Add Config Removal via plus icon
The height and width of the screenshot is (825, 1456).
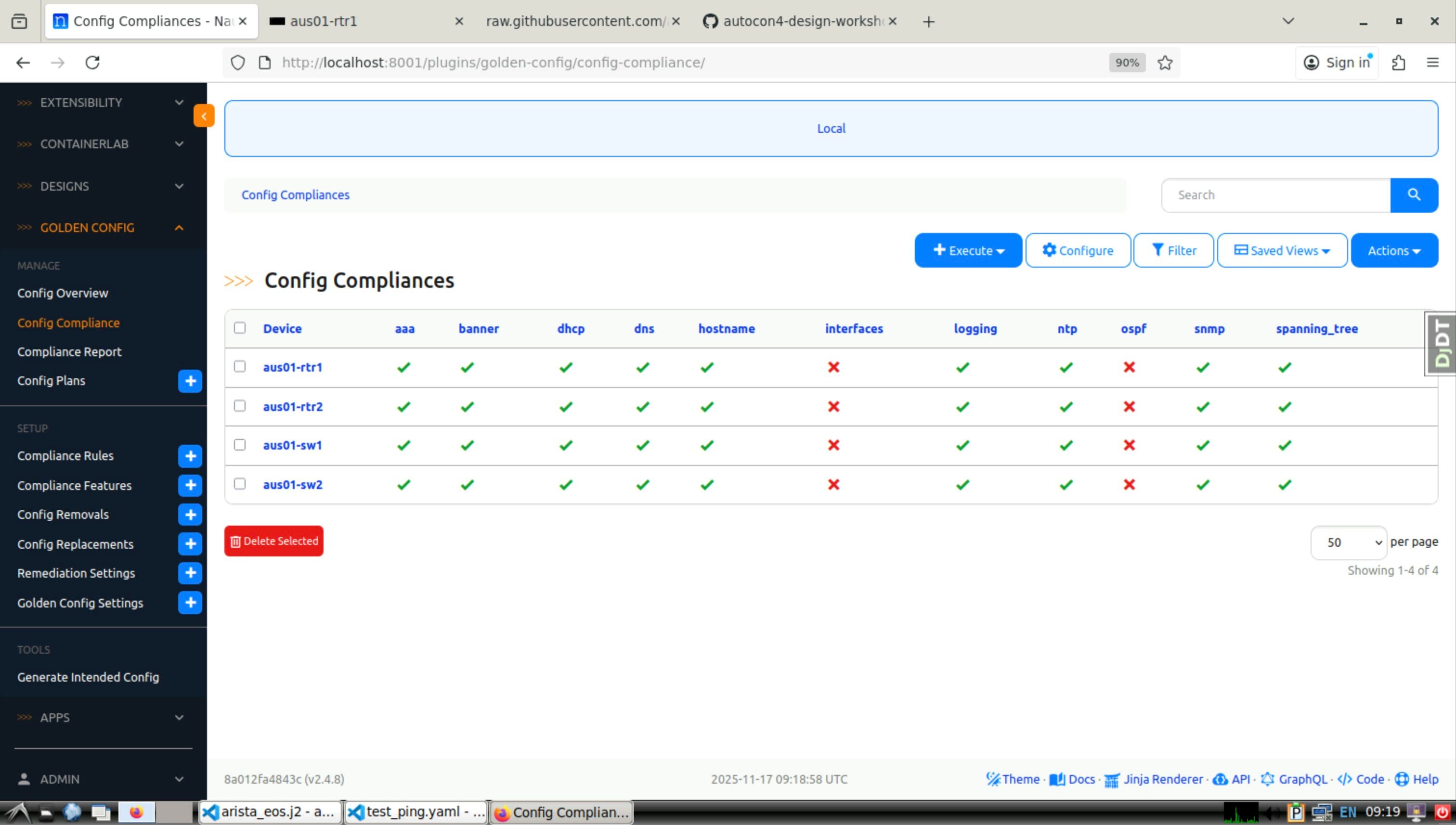coord(190,515)
